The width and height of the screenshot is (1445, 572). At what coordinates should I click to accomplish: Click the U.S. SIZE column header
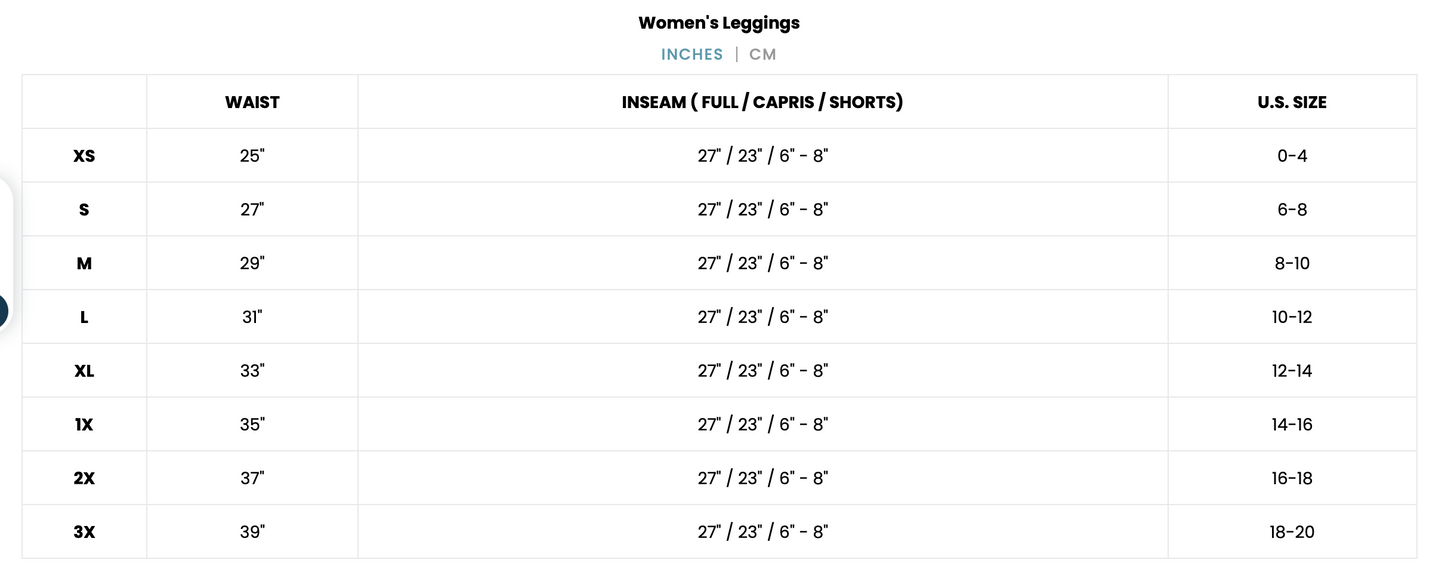point(1292,102)
